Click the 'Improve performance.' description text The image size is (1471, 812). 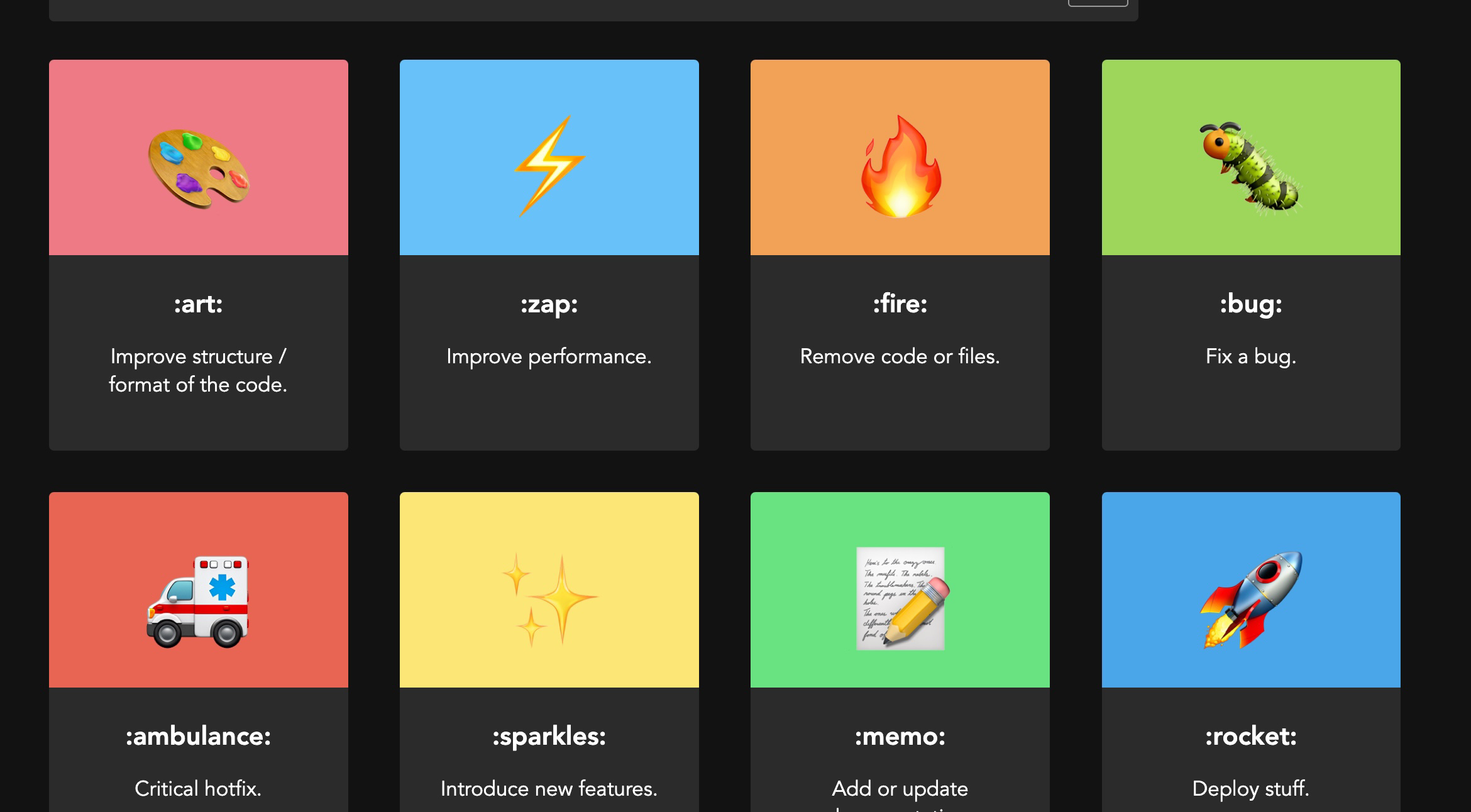(x=549, y=356)
